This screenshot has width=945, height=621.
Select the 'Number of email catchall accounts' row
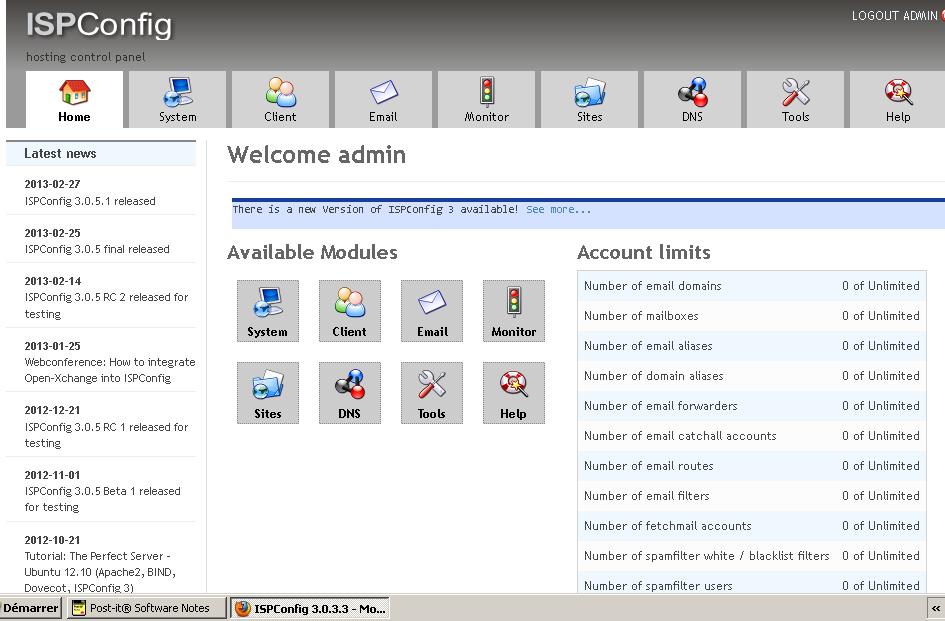click(x=752, y=436)
